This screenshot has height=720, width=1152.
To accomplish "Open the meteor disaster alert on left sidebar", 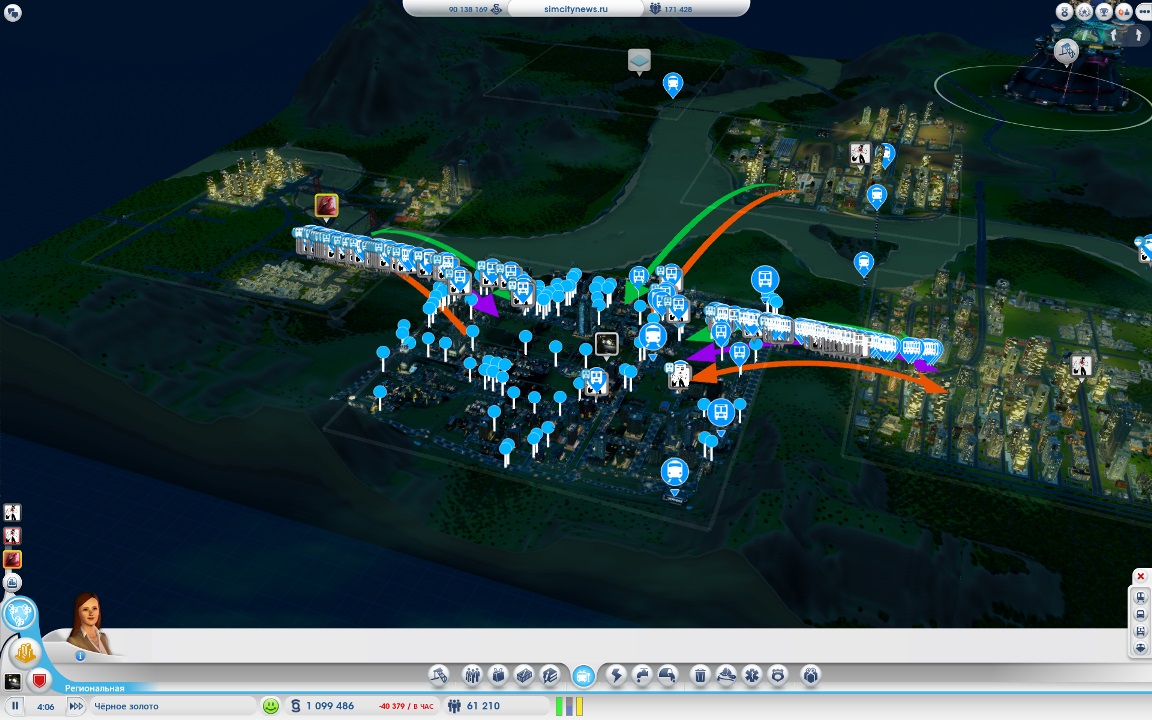I will click(x=12, y=559).
